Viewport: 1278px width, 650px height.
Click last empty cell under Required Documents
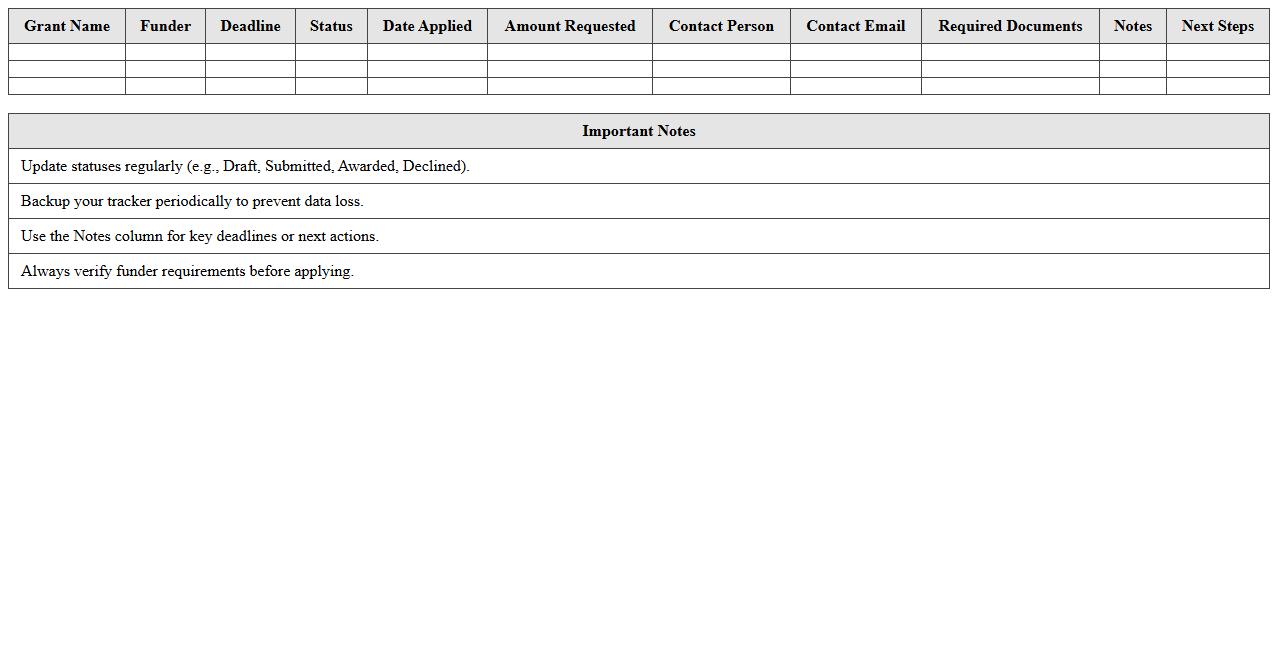[1010, 86]
